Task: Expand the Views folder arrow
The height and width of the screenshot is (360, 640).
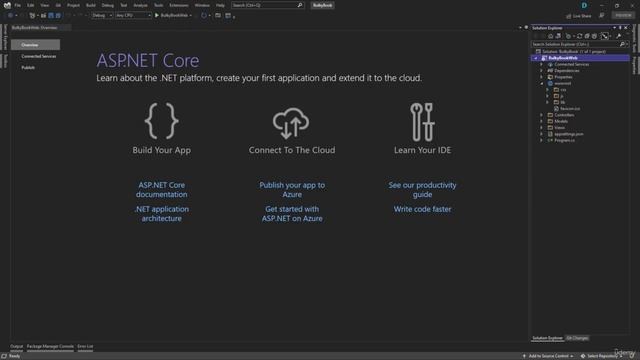Action: tap(542, 128)
